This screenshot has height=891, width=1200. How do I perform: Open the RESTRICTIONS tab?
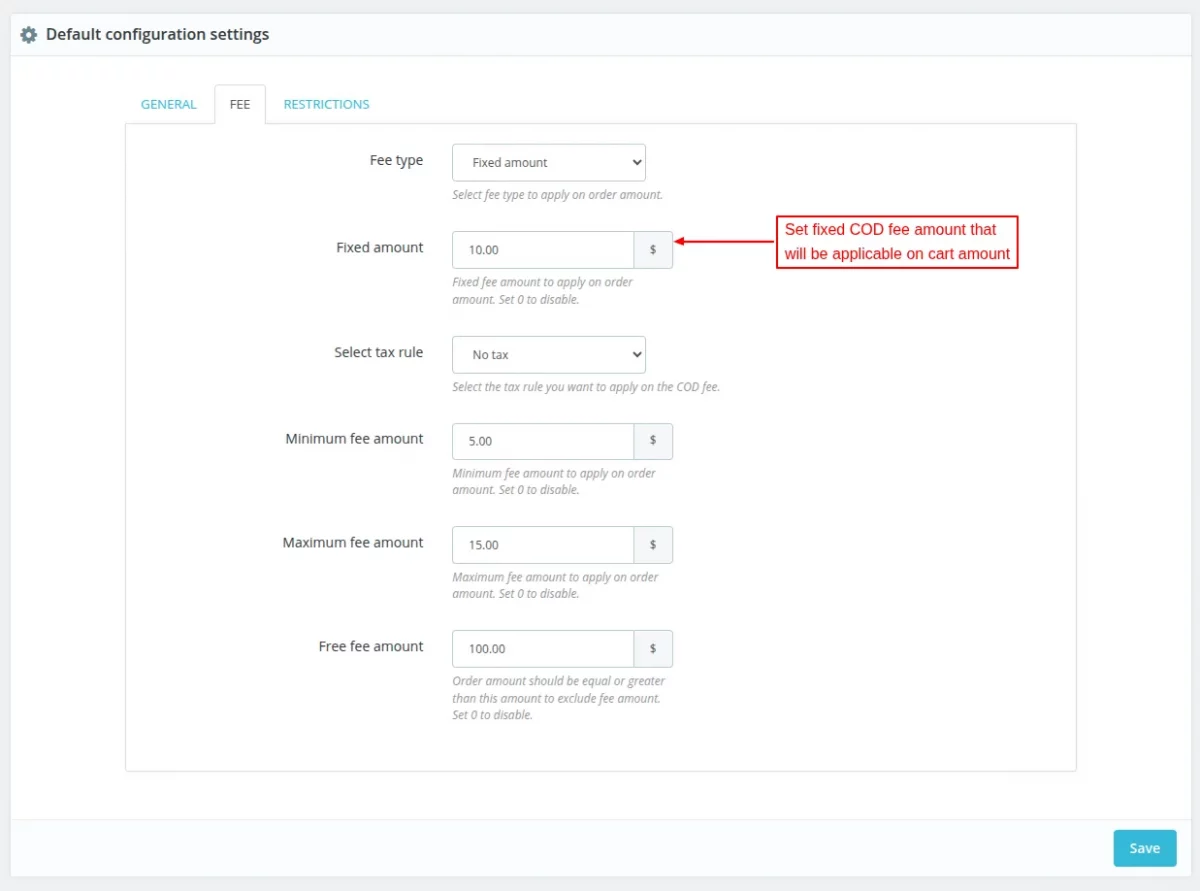[x=326, y=104]
